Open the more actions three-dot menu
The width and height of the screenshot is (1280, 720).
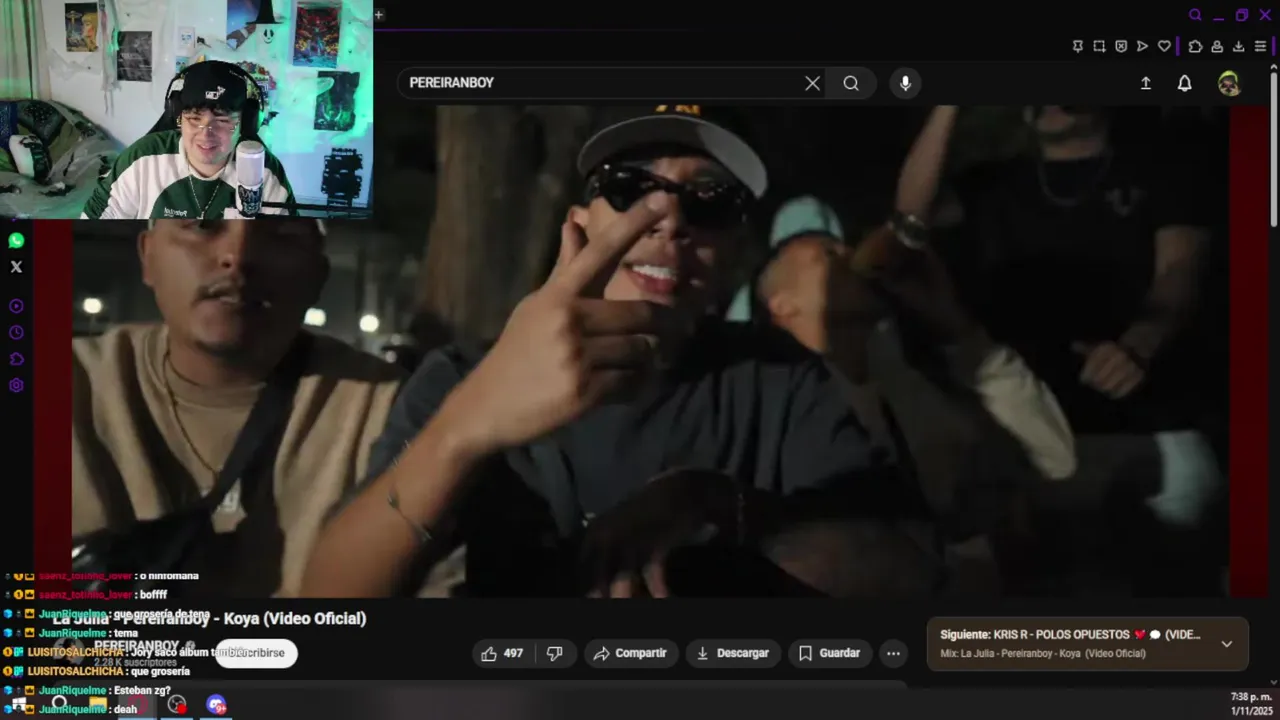(894, 653)
